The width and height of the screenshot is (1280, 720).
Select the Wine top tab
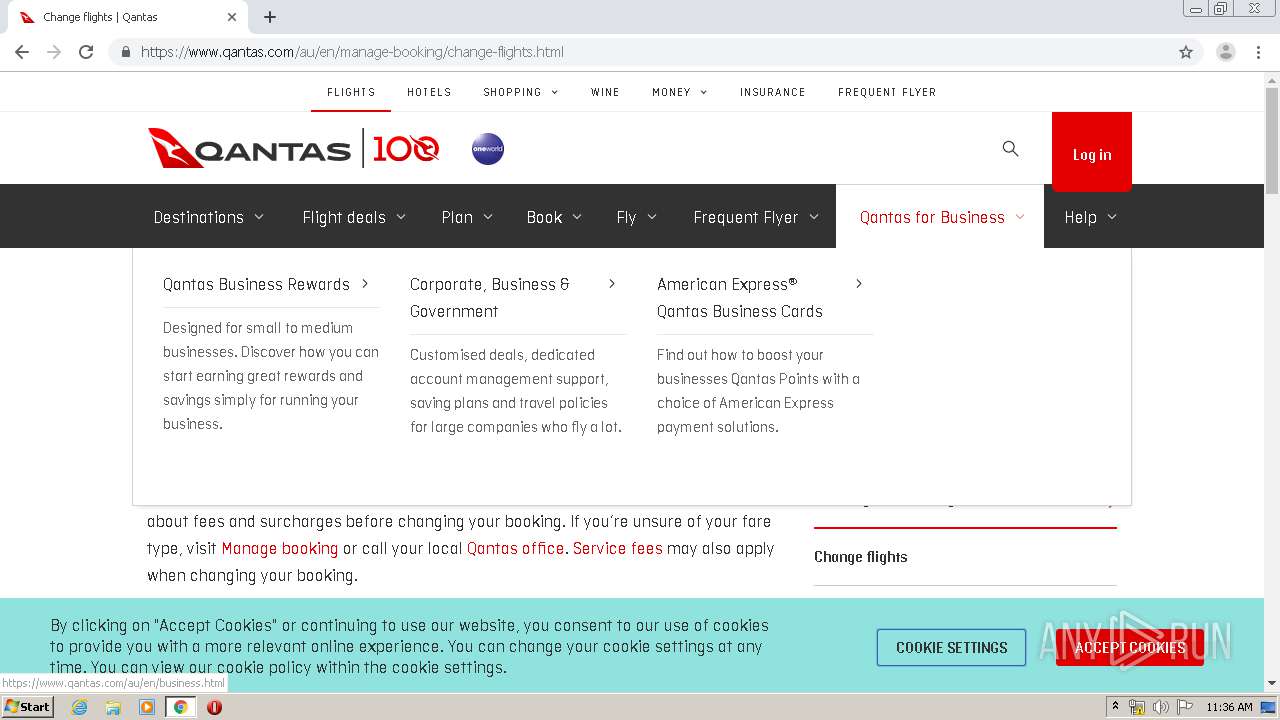pyautogui.click(x=605, y=92)
